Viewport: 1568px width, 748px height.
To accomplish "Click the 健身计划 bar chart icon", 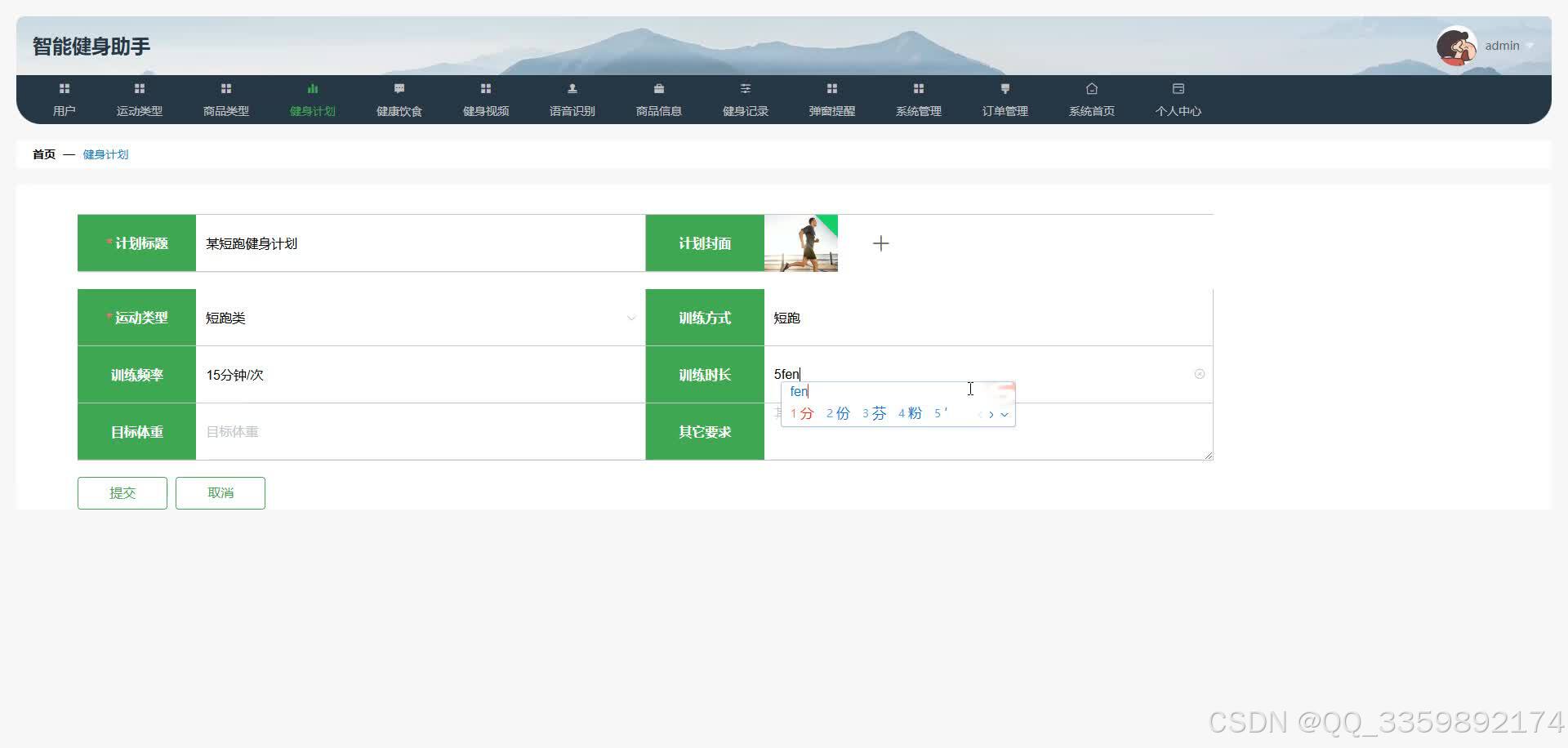I will pyautogui.click(x=313, y=88).
